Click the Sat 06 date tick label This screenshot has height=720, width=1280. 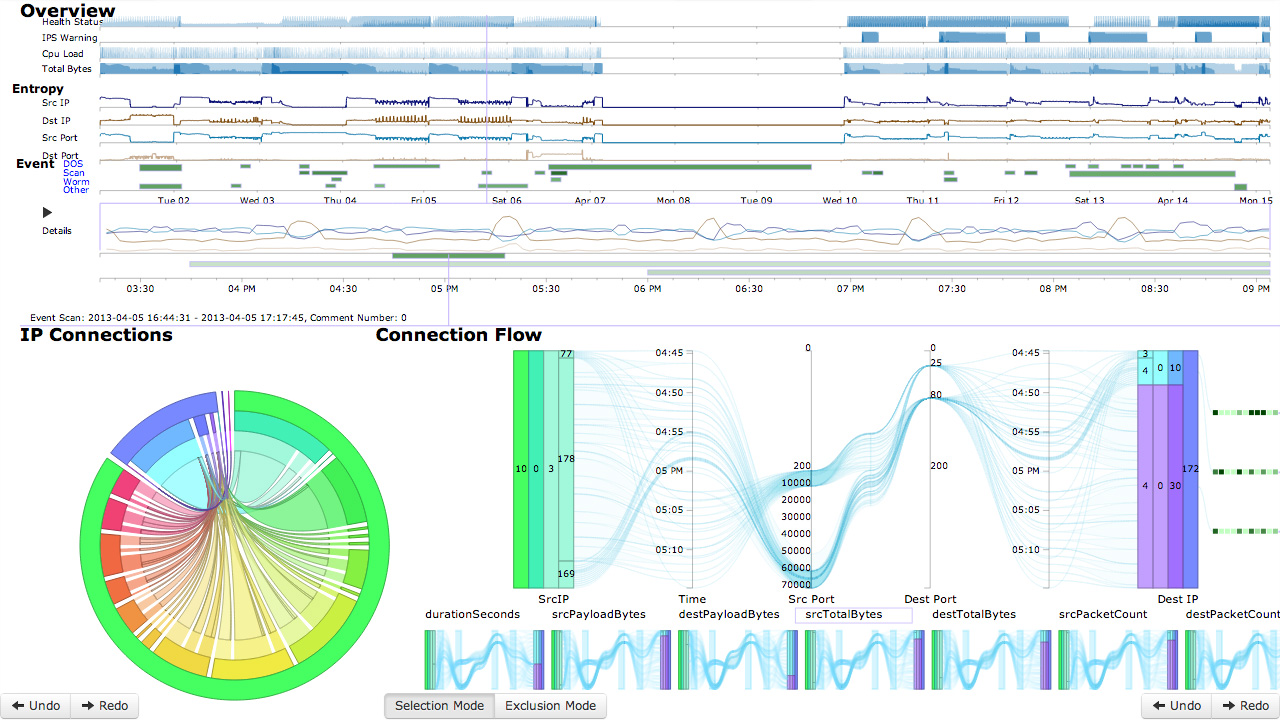[507, 200]
